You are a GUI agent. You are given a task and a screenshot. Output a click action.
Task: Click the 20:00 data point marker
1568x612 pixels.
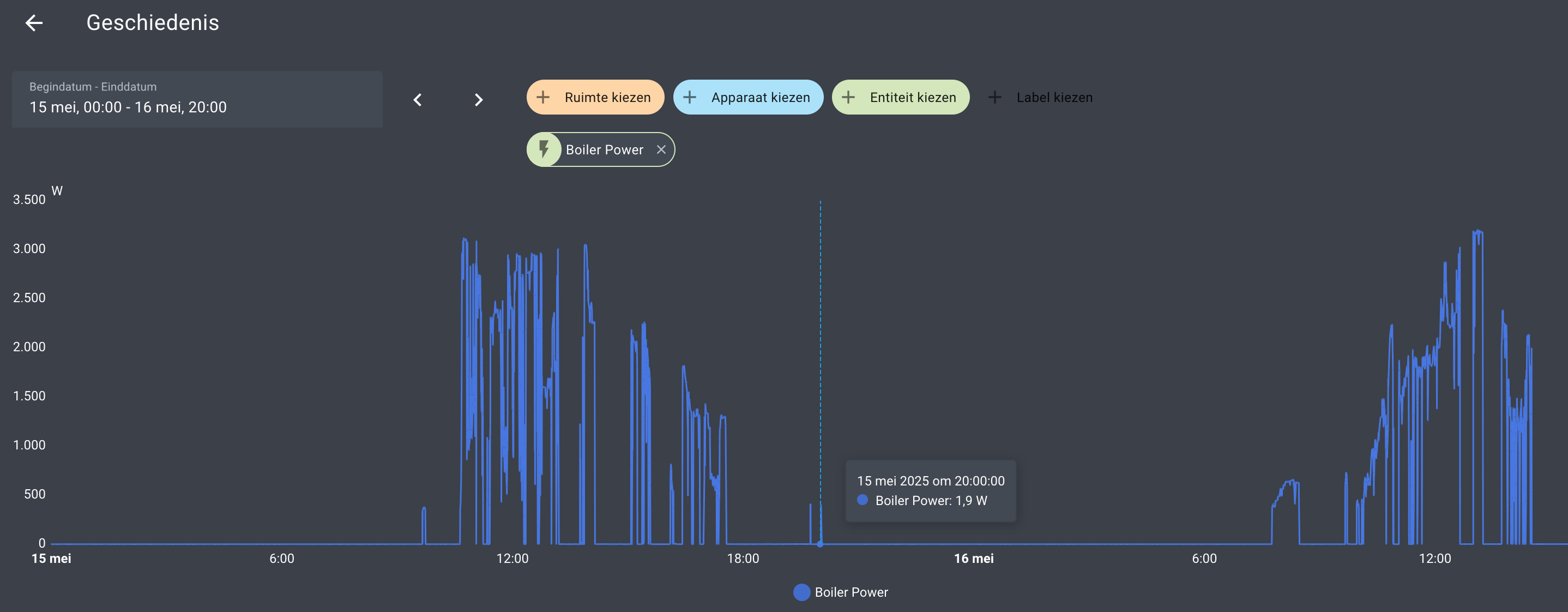[x=820, y=544]
